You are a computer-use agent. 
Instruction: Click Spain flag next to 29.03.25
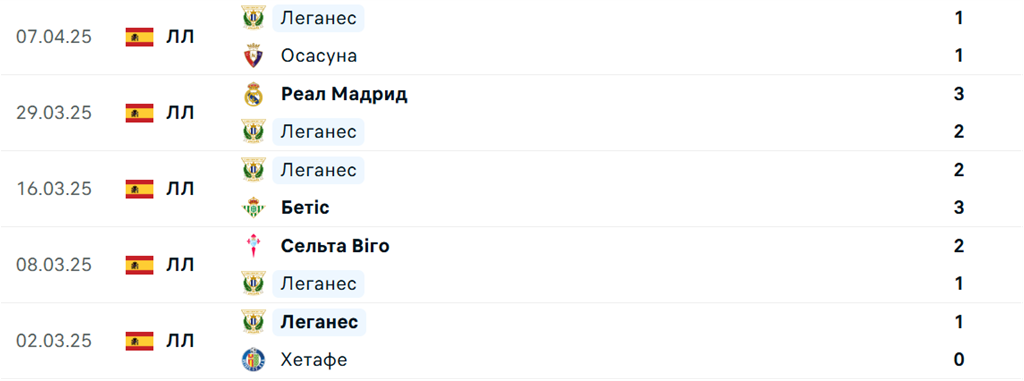coord(139,113)
